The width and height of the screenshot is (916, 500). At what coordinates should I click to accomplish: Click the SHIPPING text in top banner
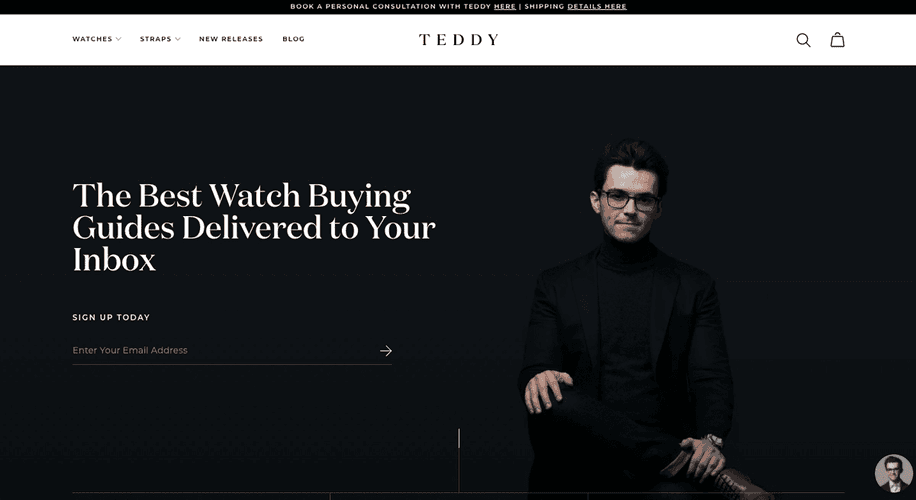(544, 6)
